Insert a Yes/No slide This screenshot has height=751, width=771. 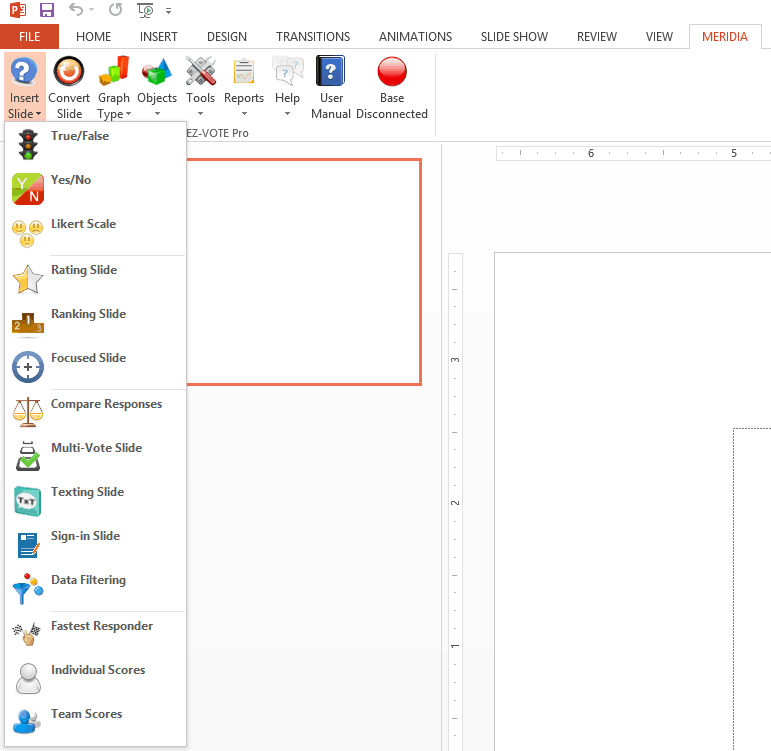tap(96, 189)
